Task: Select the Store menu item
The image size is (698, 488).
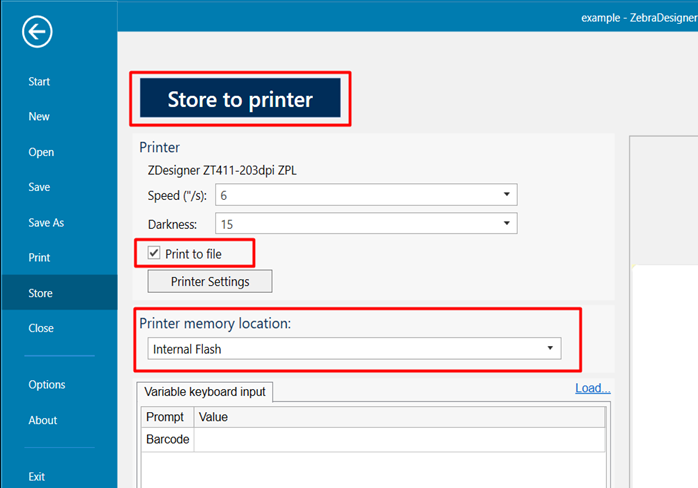Action: [40, 294]
